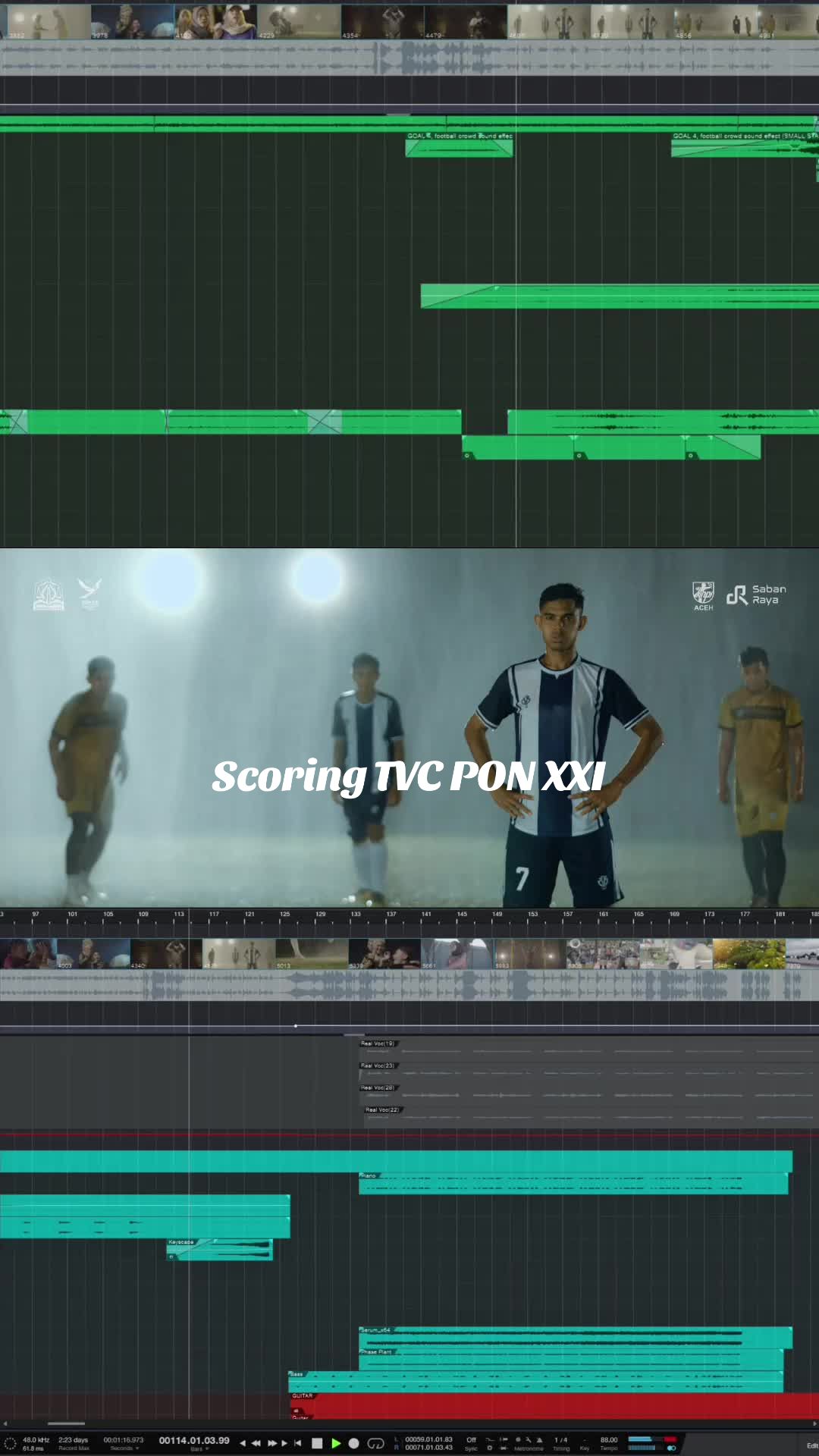Viewport: 819px width, 1456px height.
Task: Toggle the upper-right punch icon beside Sync
Action: 504,1439
